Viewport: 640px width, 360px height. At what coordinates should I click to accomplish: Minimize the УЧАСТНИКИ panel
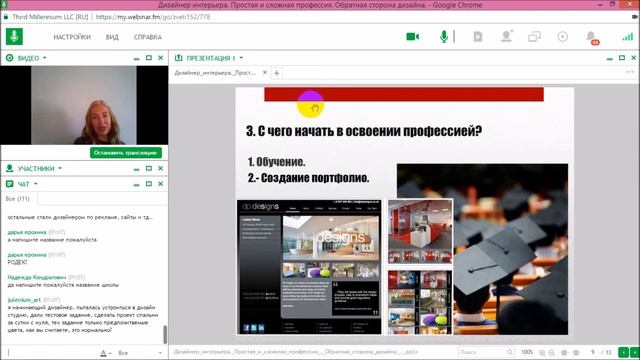[x=136, y=169]
